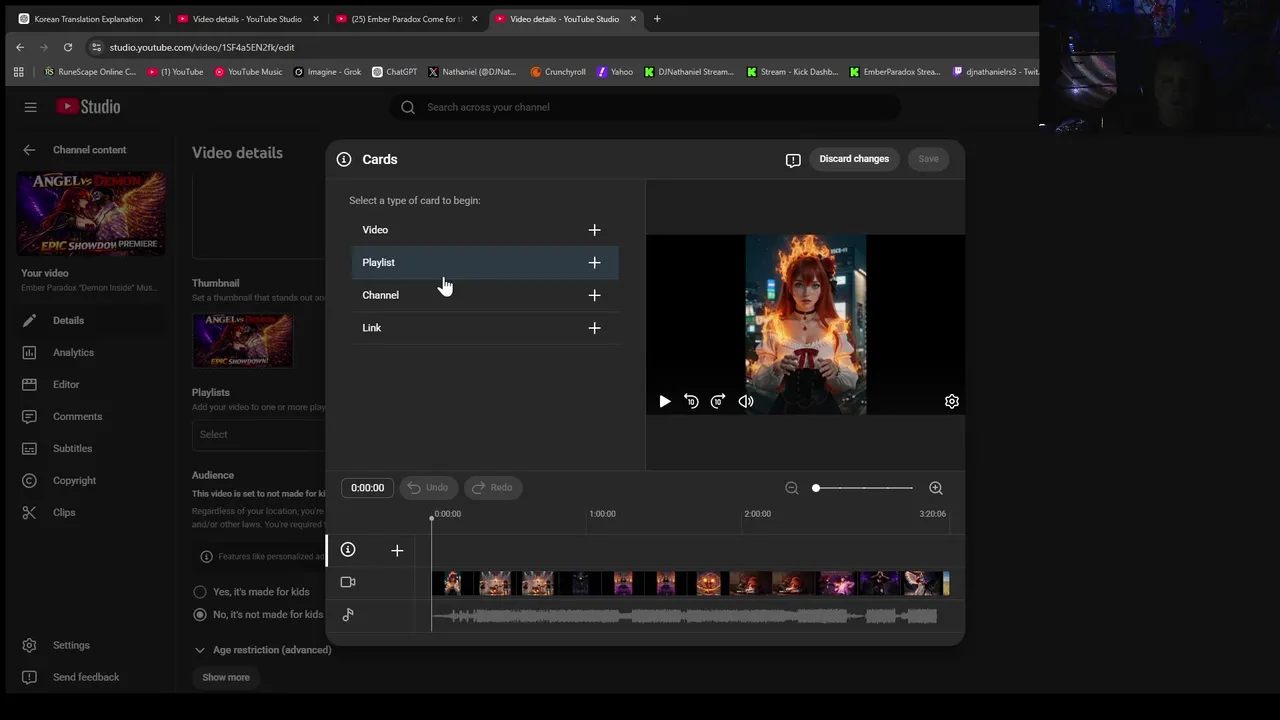Open ChatGPT bookmark

point(394,72)
